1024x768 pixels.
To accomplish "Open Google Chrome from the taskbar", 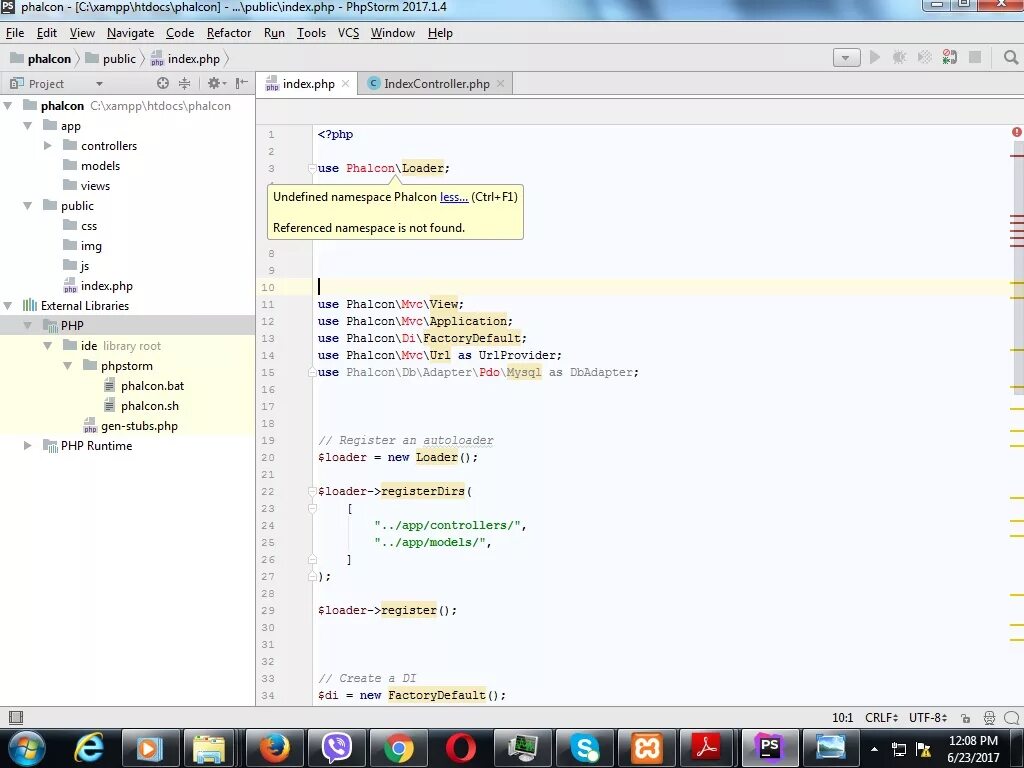I will tap(398, 747).
